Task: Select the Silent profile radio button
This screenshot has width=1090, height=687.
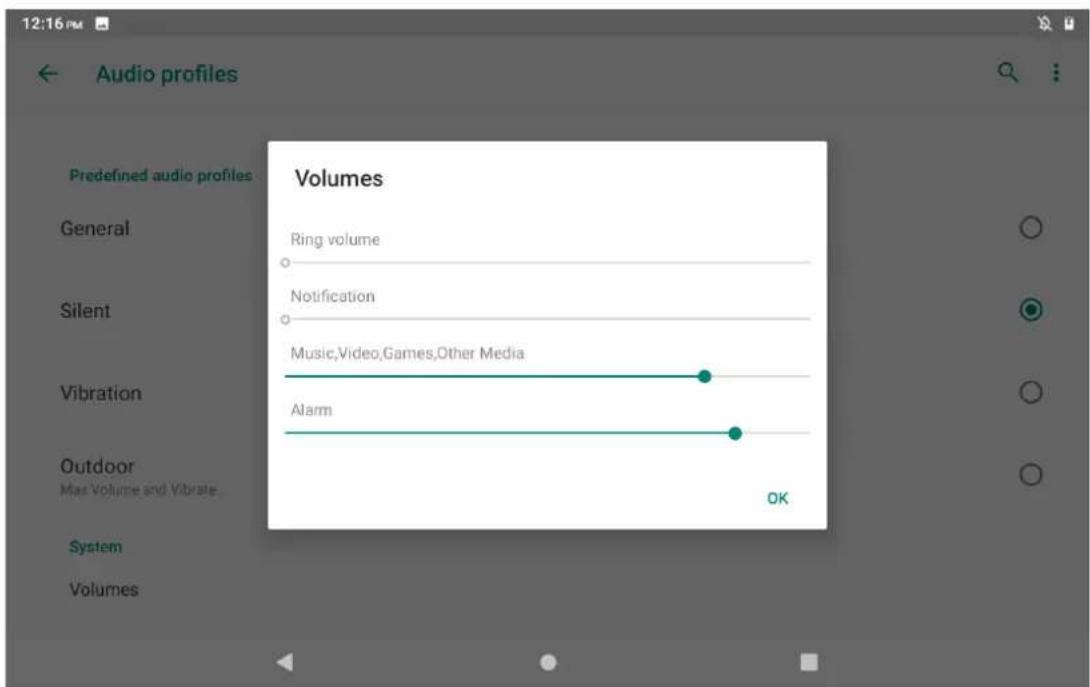Action: 1030,309
